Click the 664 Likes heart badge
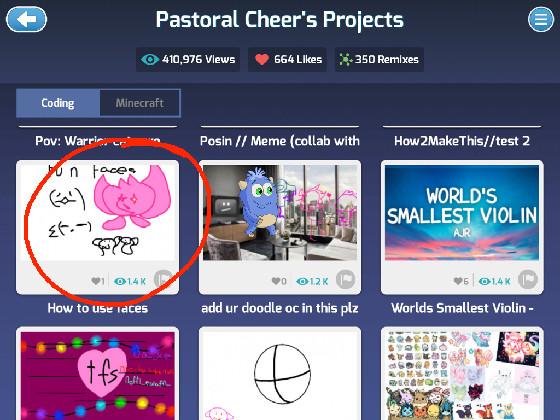Screen dimensions: 560x420 click(288, 59)
